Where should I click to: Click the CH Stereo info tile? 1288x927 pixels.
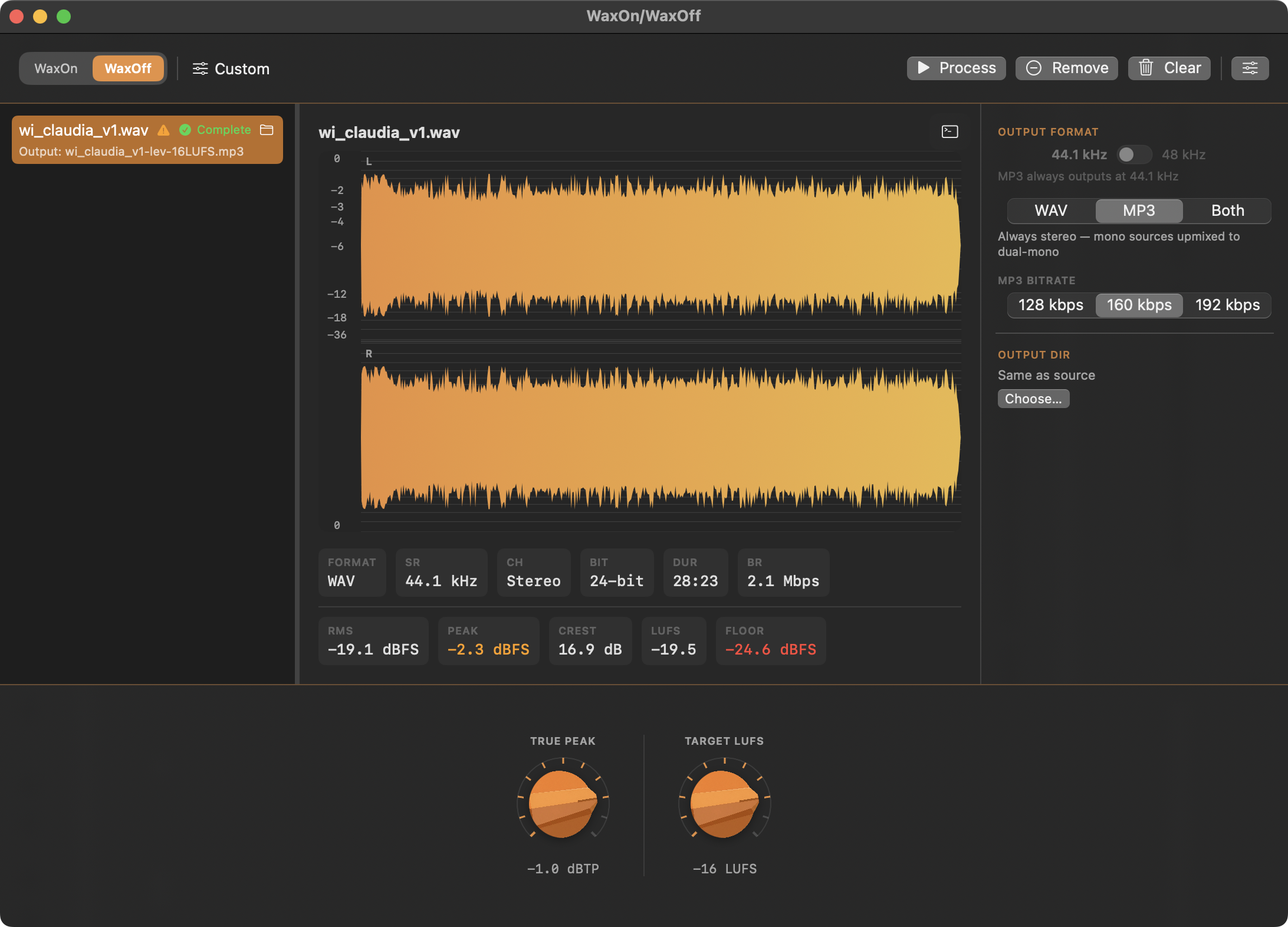(534, 572)
